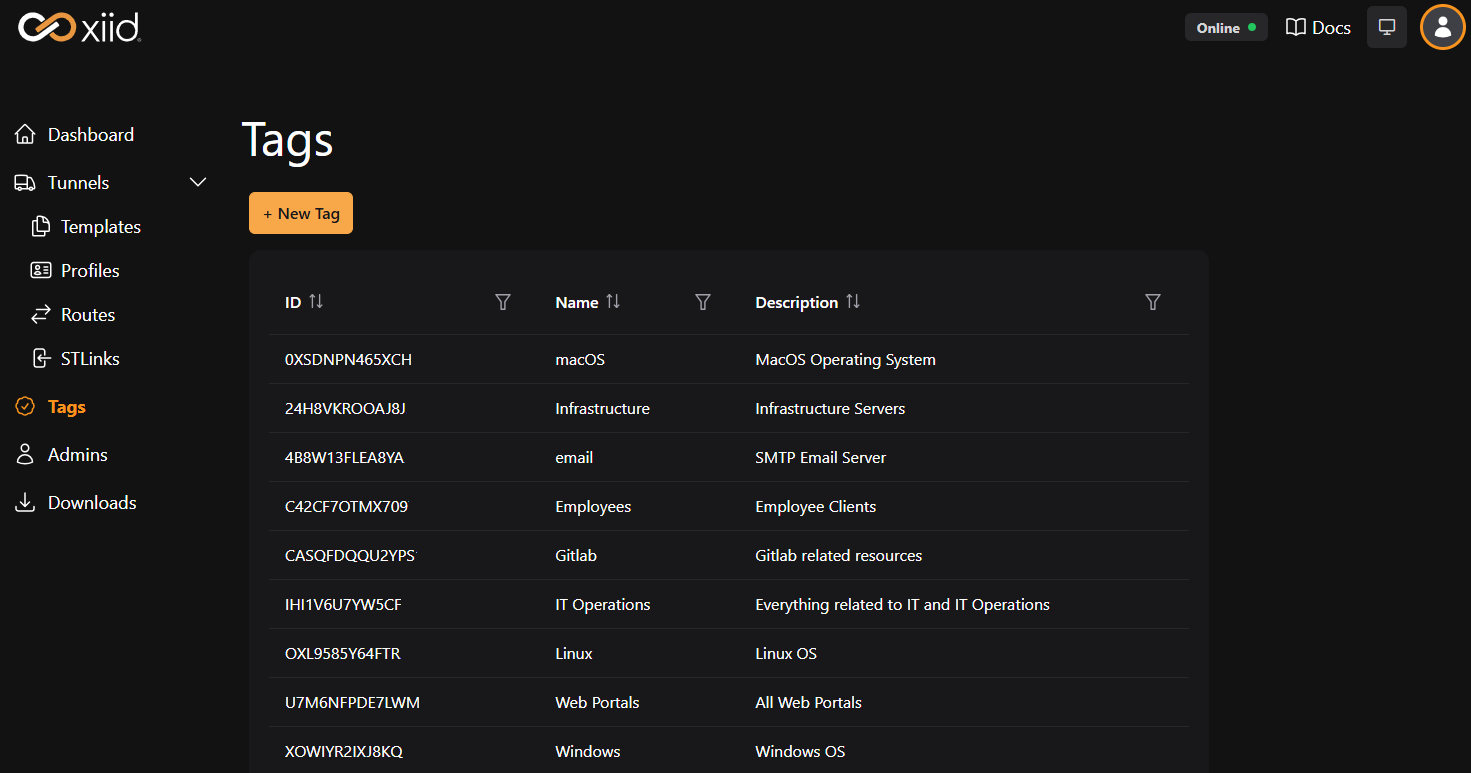Click the Admins person icon
Image resolution: width=1471 pixels, height=773 pixels.
tap(25, 455)
